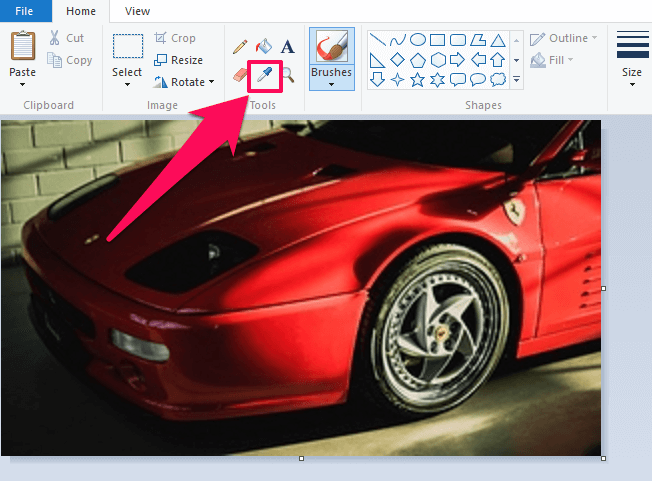Screen dimensions: 652x481
Task: Click the canvas right-edge resize handle
Action: tap(603, 288)
